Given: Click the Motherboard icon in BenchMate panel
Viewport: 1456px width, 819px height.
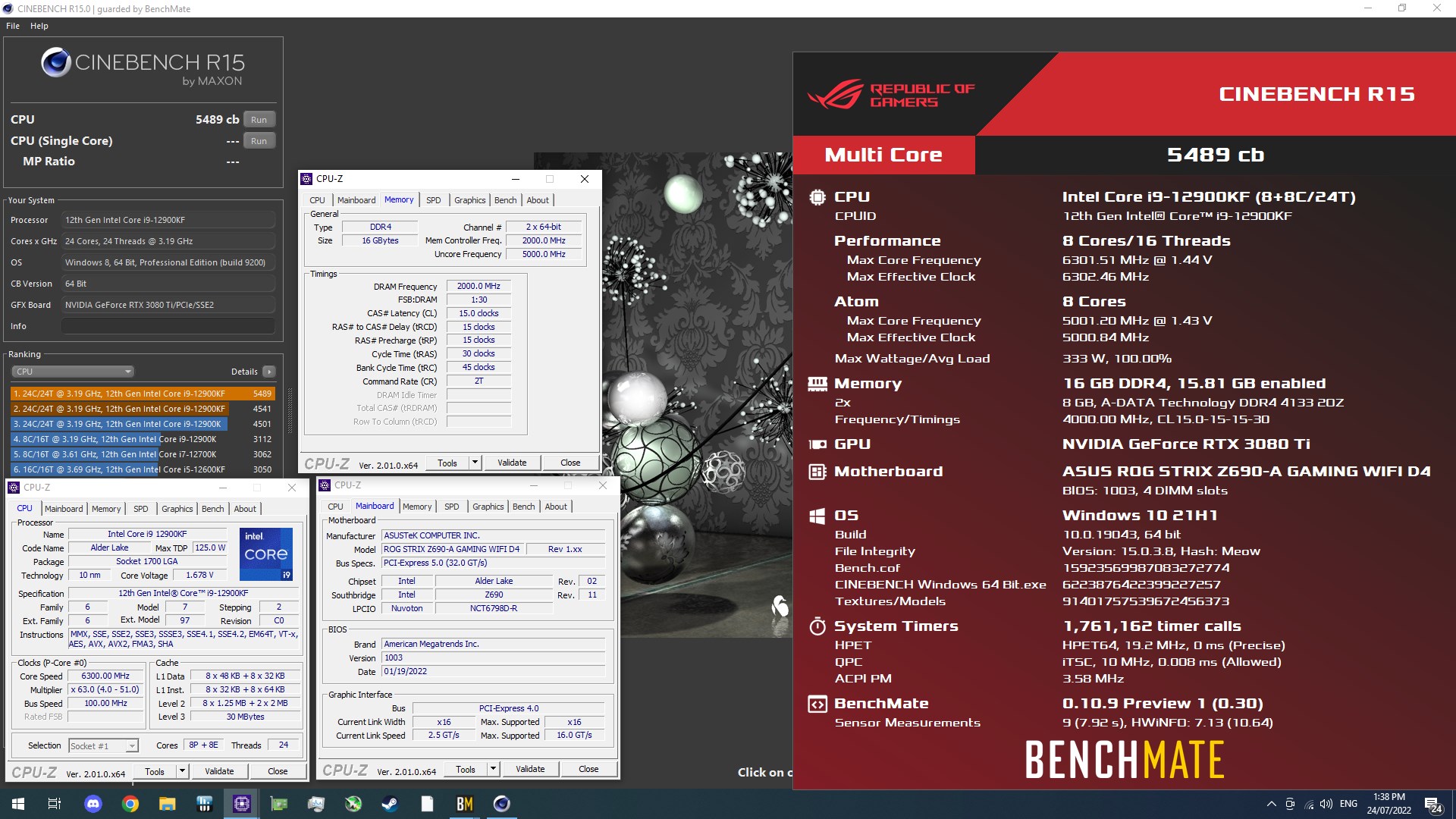Looking at the screenshot, I should point(817,472).
